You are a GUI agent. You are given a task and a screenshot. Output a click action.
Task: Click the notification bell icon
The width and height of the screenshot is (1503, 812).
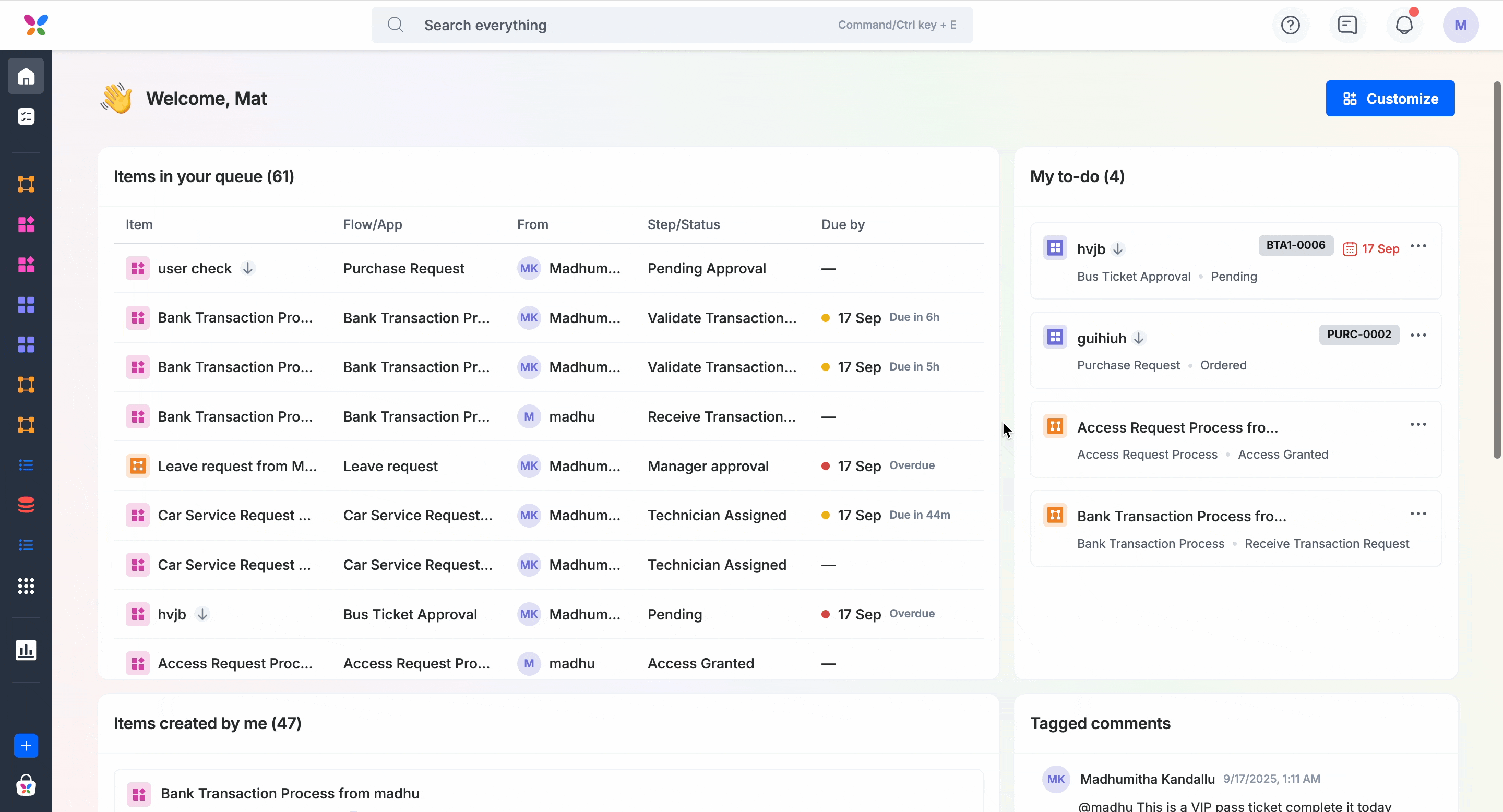click(1404, 25)
